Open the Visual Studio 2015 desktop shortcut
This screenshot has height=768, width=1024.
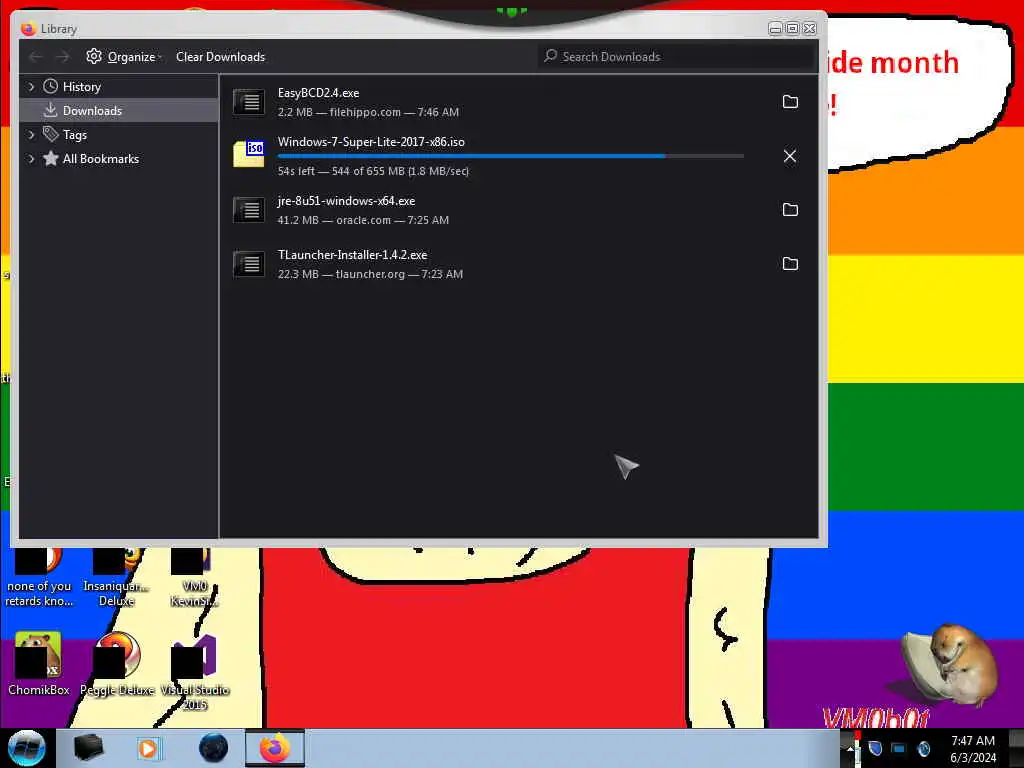point(195,672)
